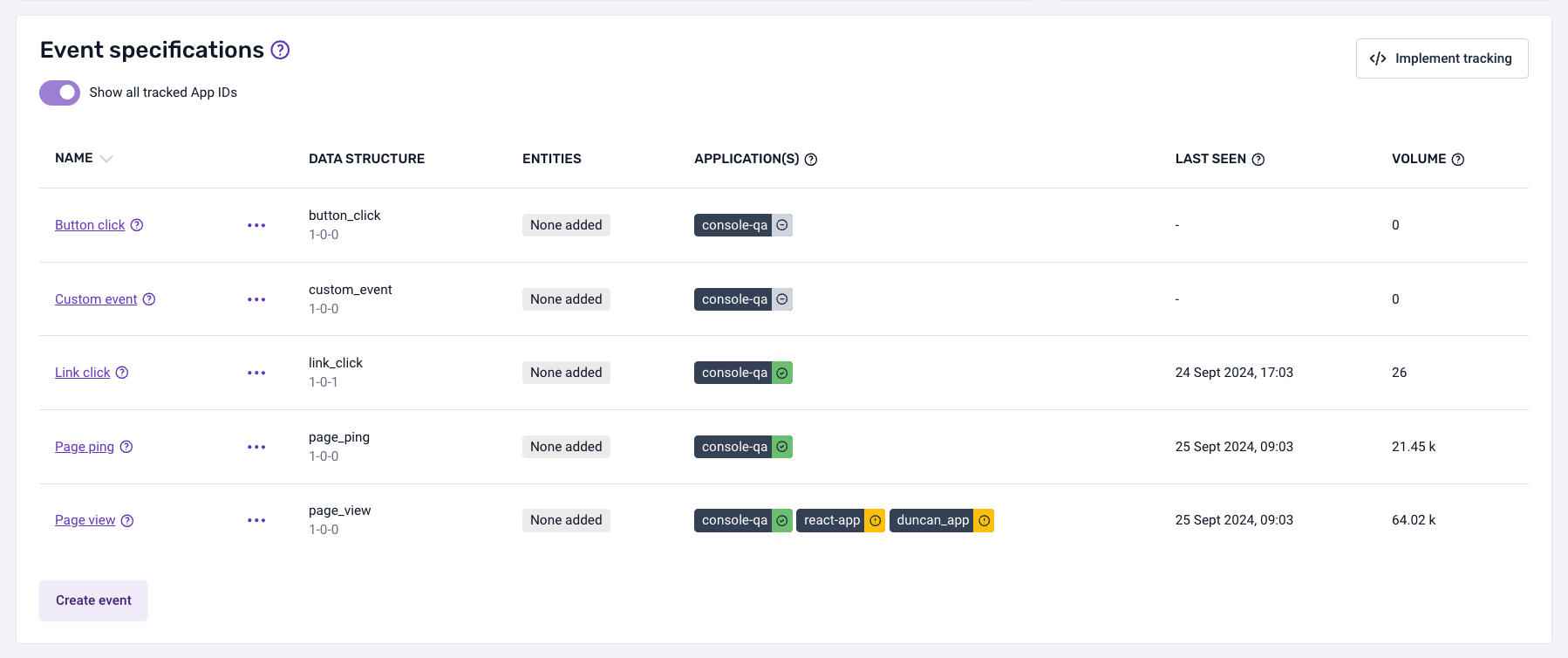Open three-dot menu for Page view row
This screenshot has width=1568, height=658.
point(256,520)
